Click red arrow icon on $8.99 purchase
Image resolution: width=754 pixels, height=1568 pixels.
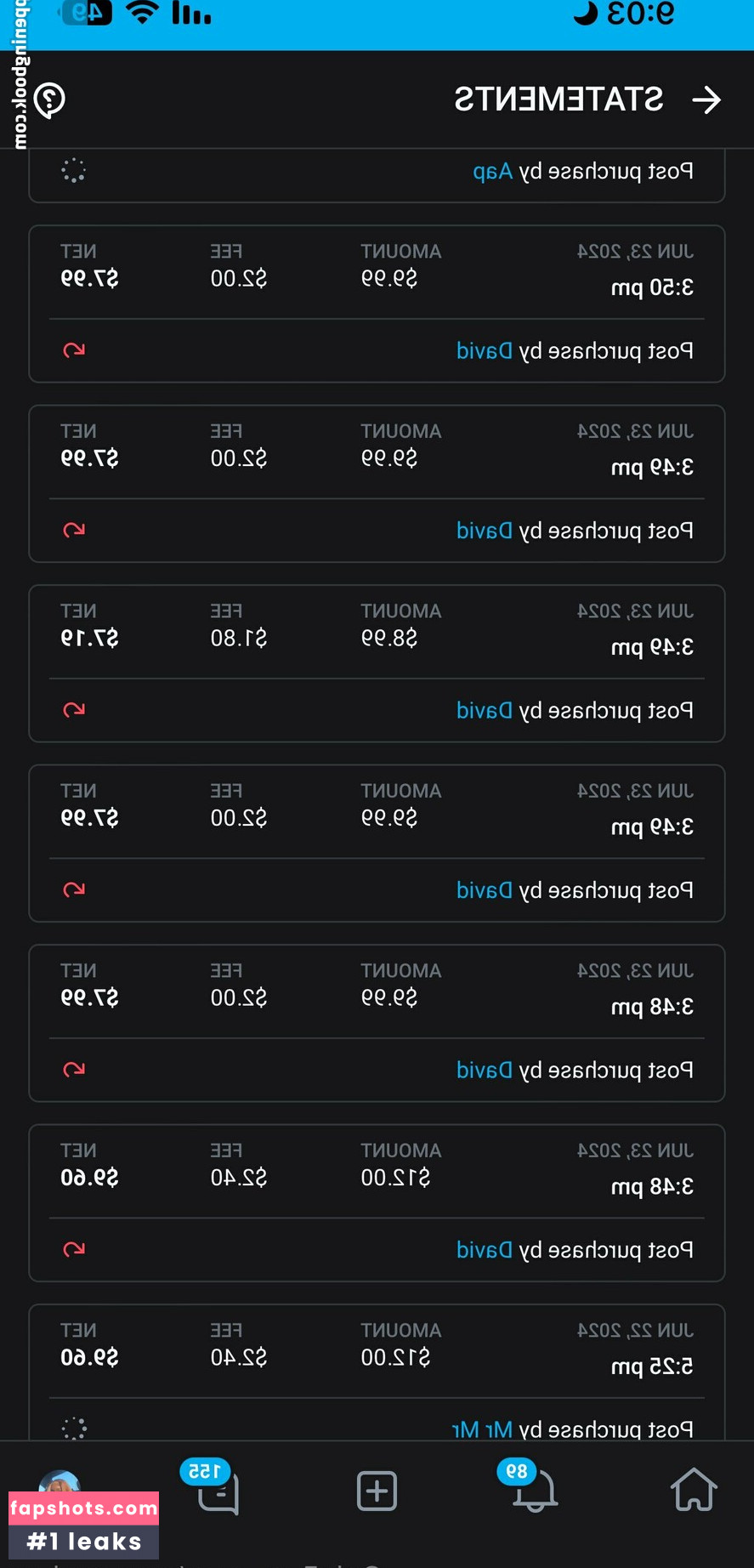[x=74, y=710]
